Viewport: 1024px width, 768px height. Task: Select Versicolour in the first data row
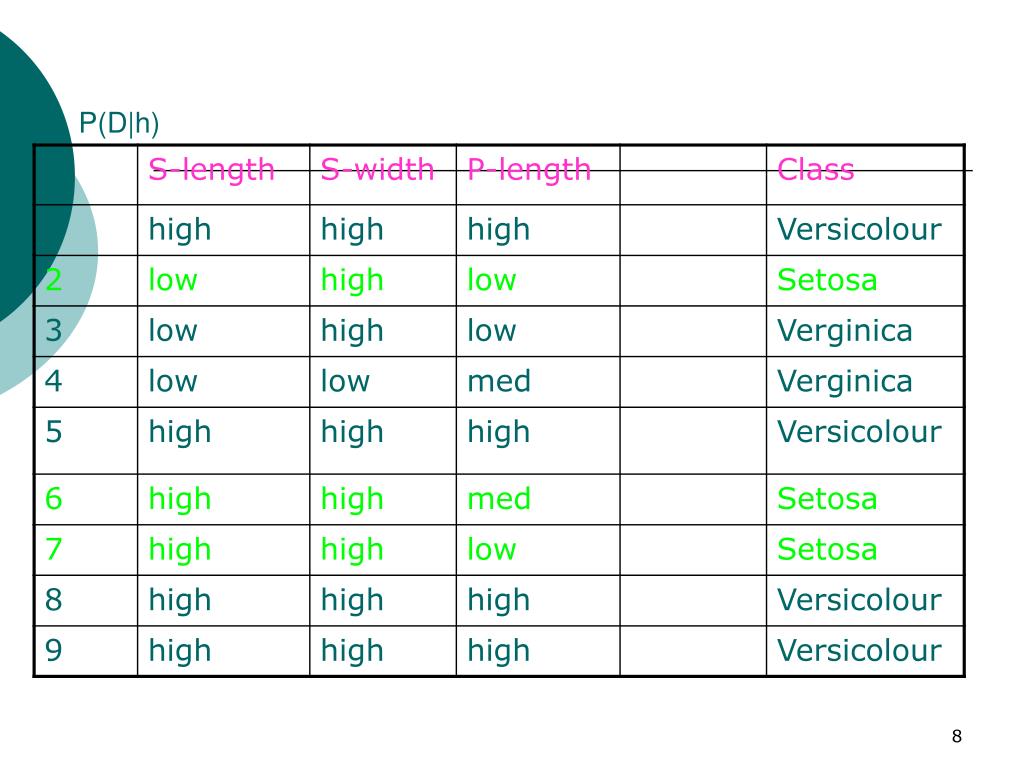pyautogui.click(x=859, y=229)
